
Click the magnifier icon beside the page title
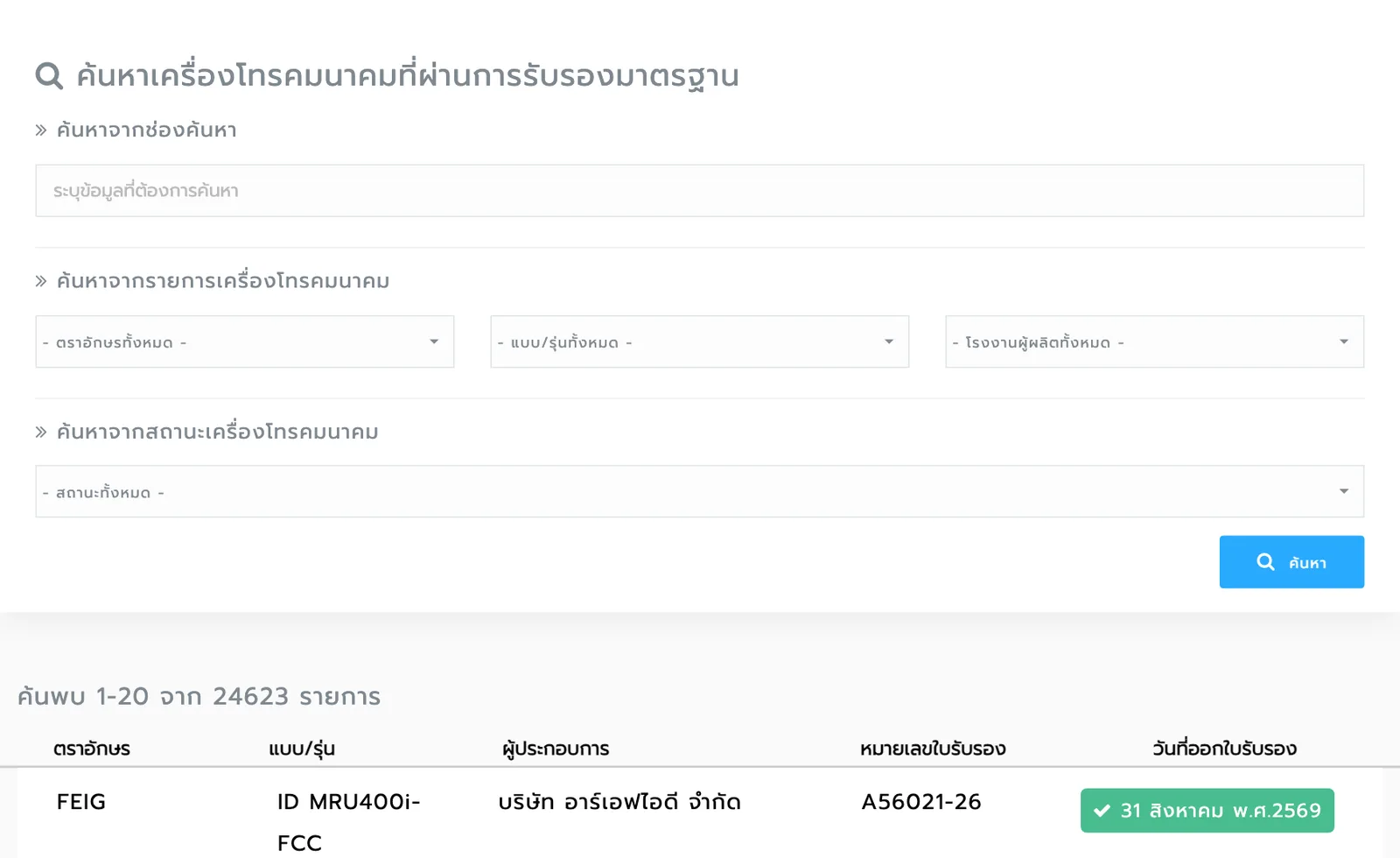(x=49, y=76)
